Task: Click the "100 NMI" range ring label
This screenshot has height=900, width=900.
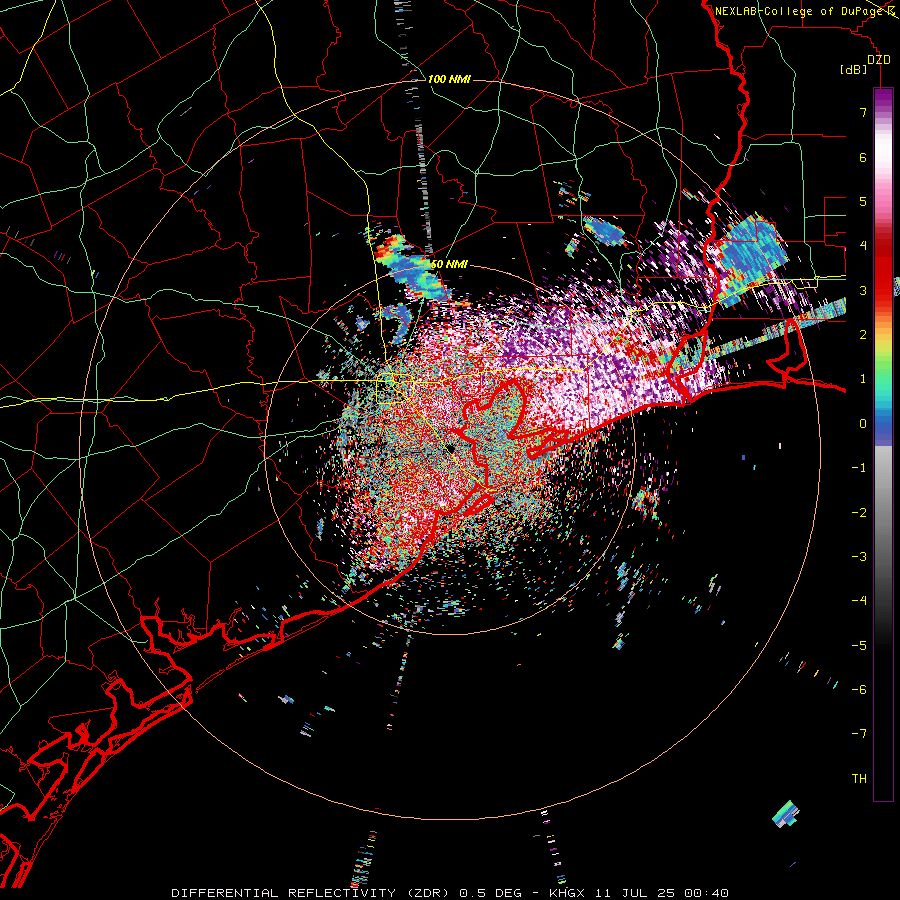Action: [449, 79]
